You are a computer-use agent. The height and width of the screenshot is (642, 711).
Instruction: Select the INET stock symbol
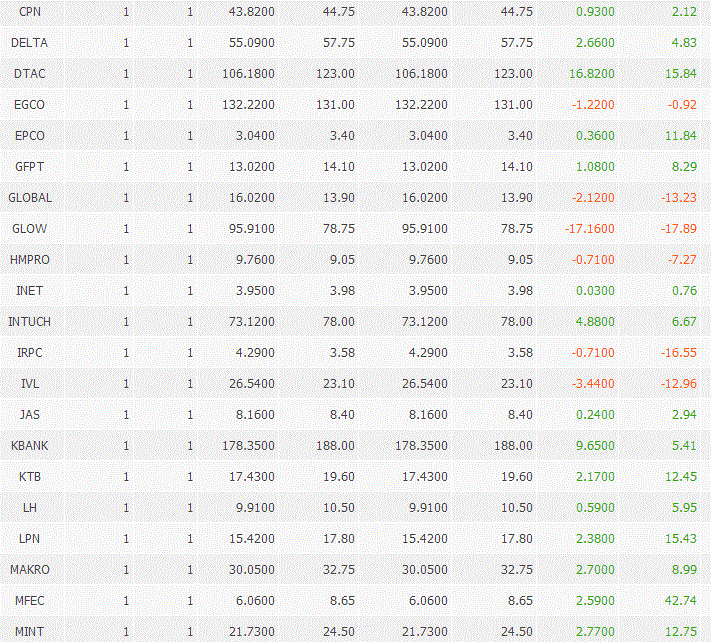(29, 291)
